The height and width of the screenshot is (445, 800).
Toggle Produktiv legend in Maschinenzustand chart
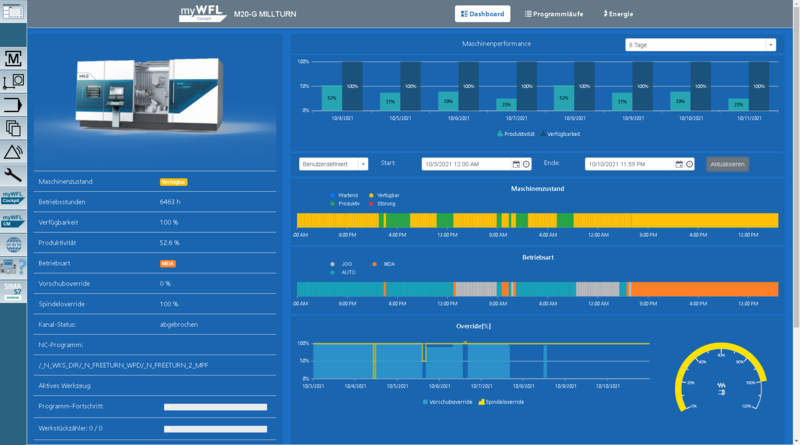[x=345, y=204]
